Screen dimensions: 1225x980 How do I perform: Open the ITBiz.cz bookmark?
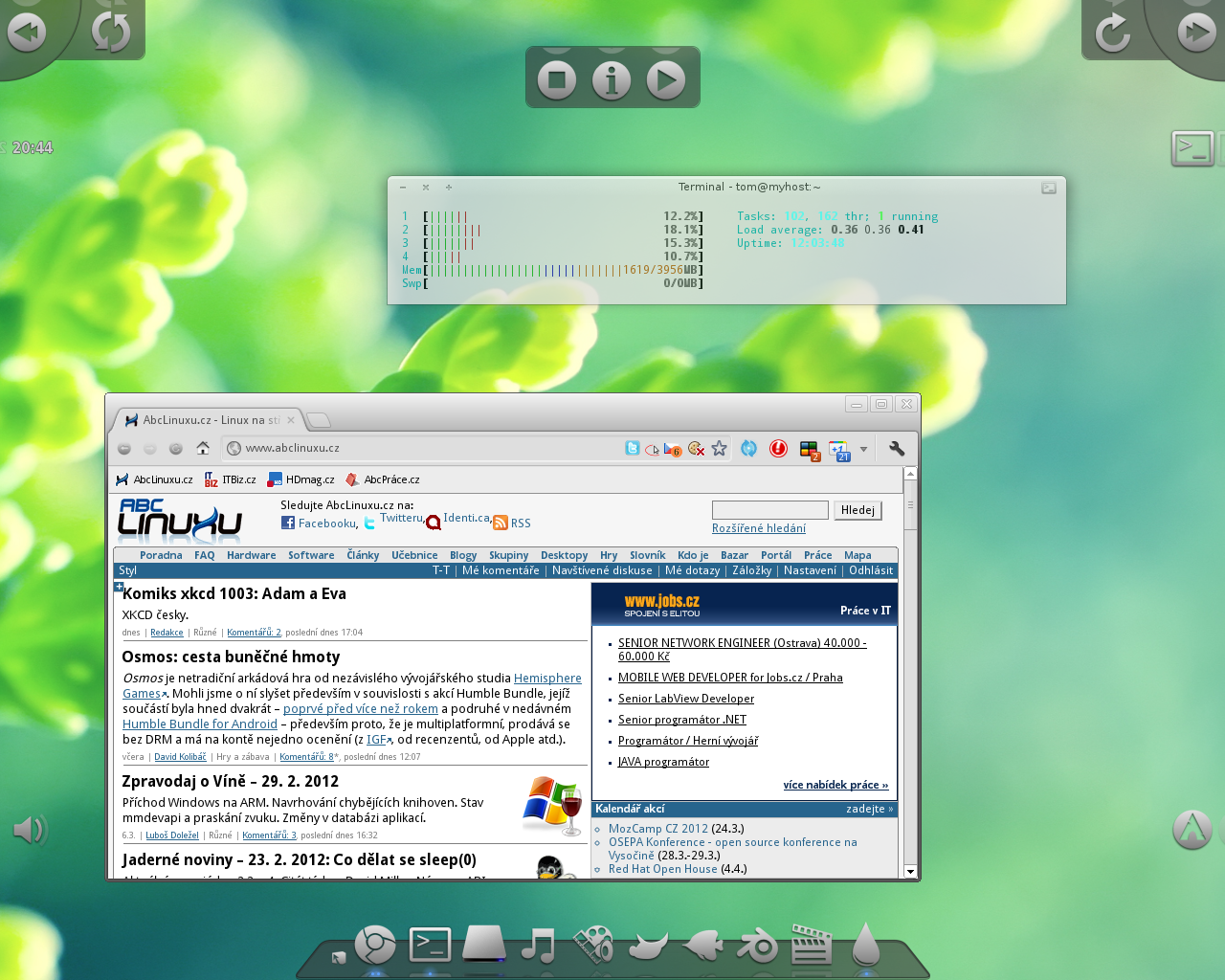(x=231, y=479)
